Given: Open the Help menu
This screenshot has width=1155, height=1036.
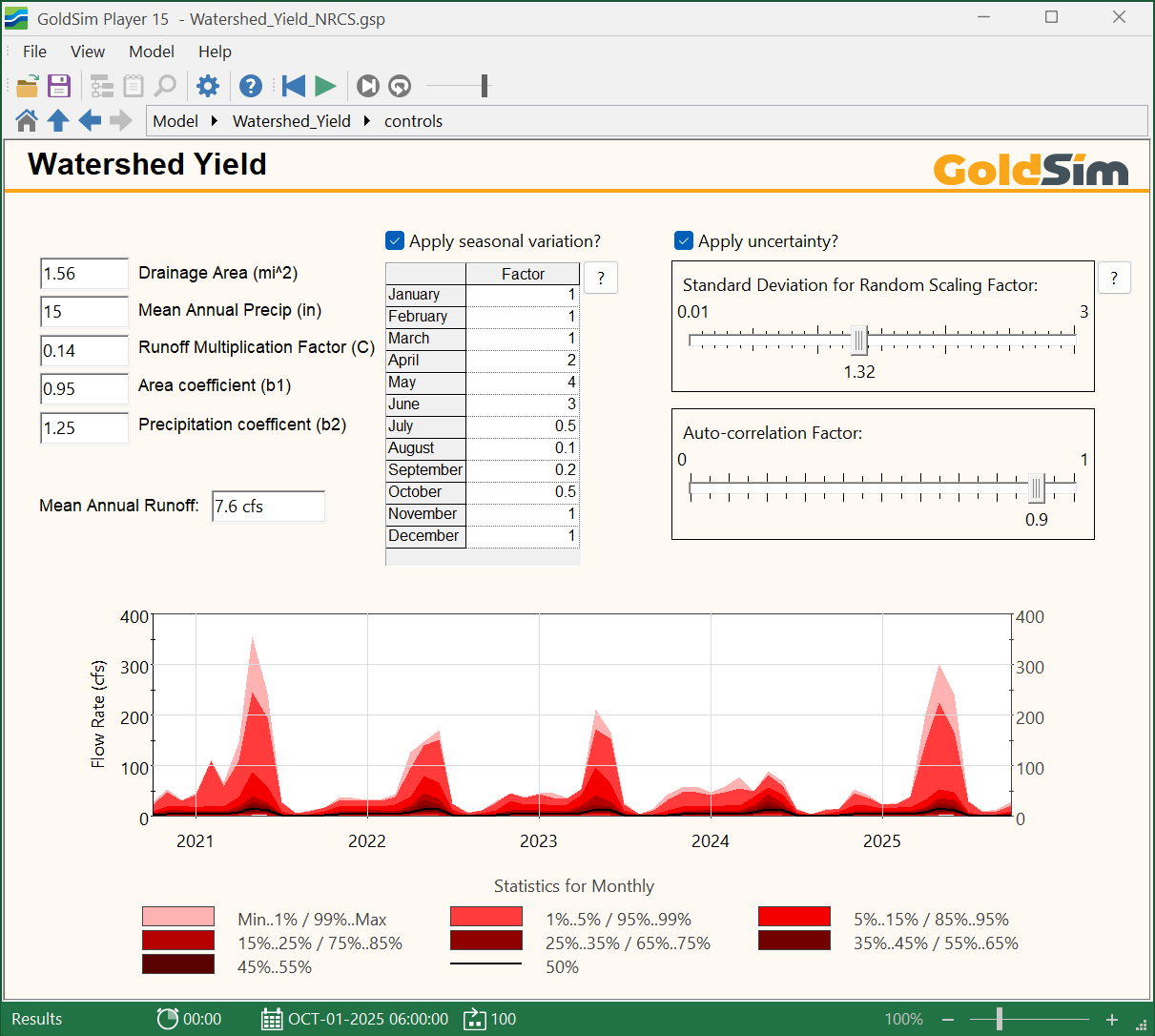Looking at the screenshot, I should [215, 52].
